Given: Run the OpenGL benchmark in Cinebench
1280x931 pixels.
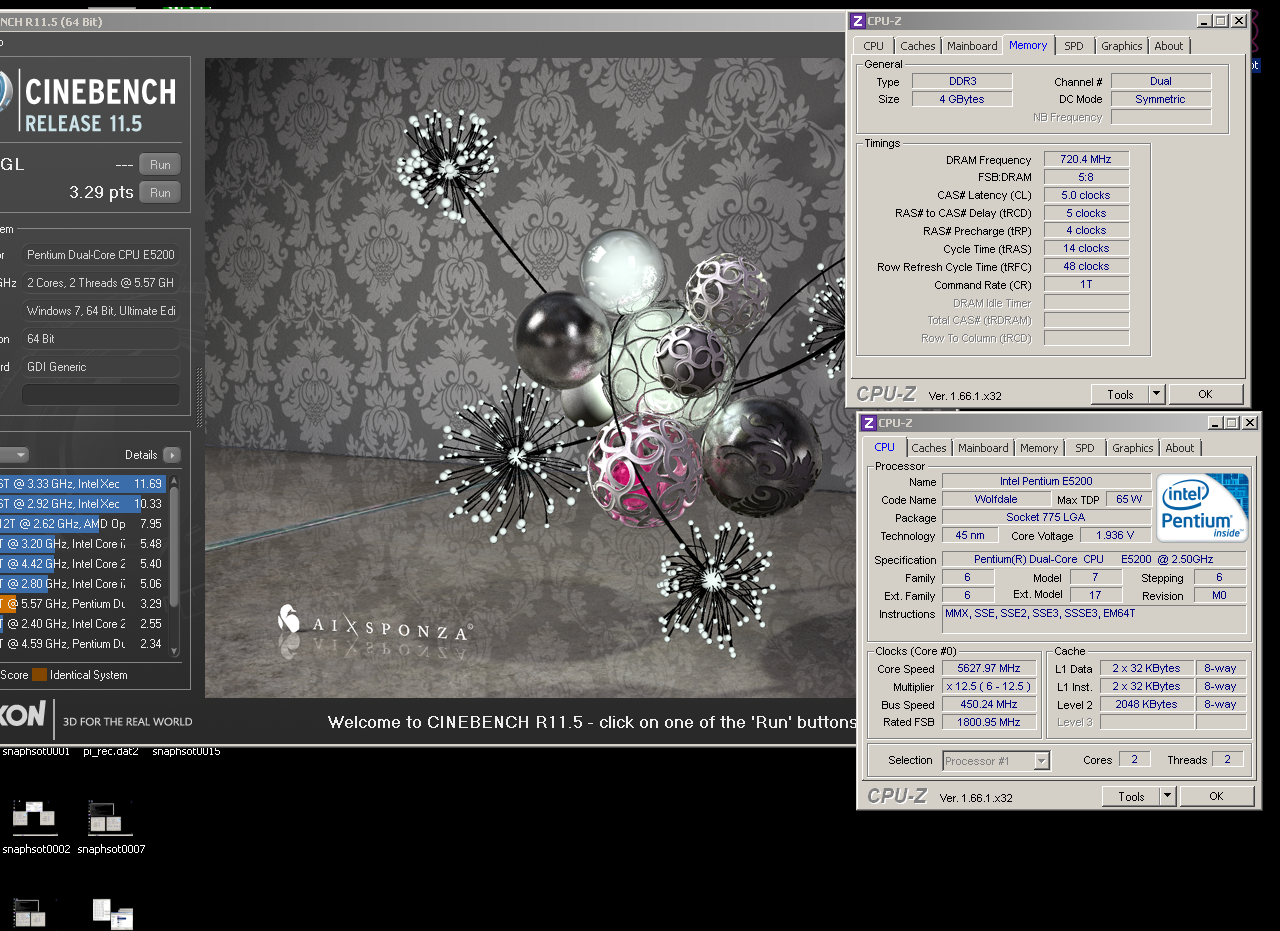Looking at the screenshot, I should pos(160,165).
